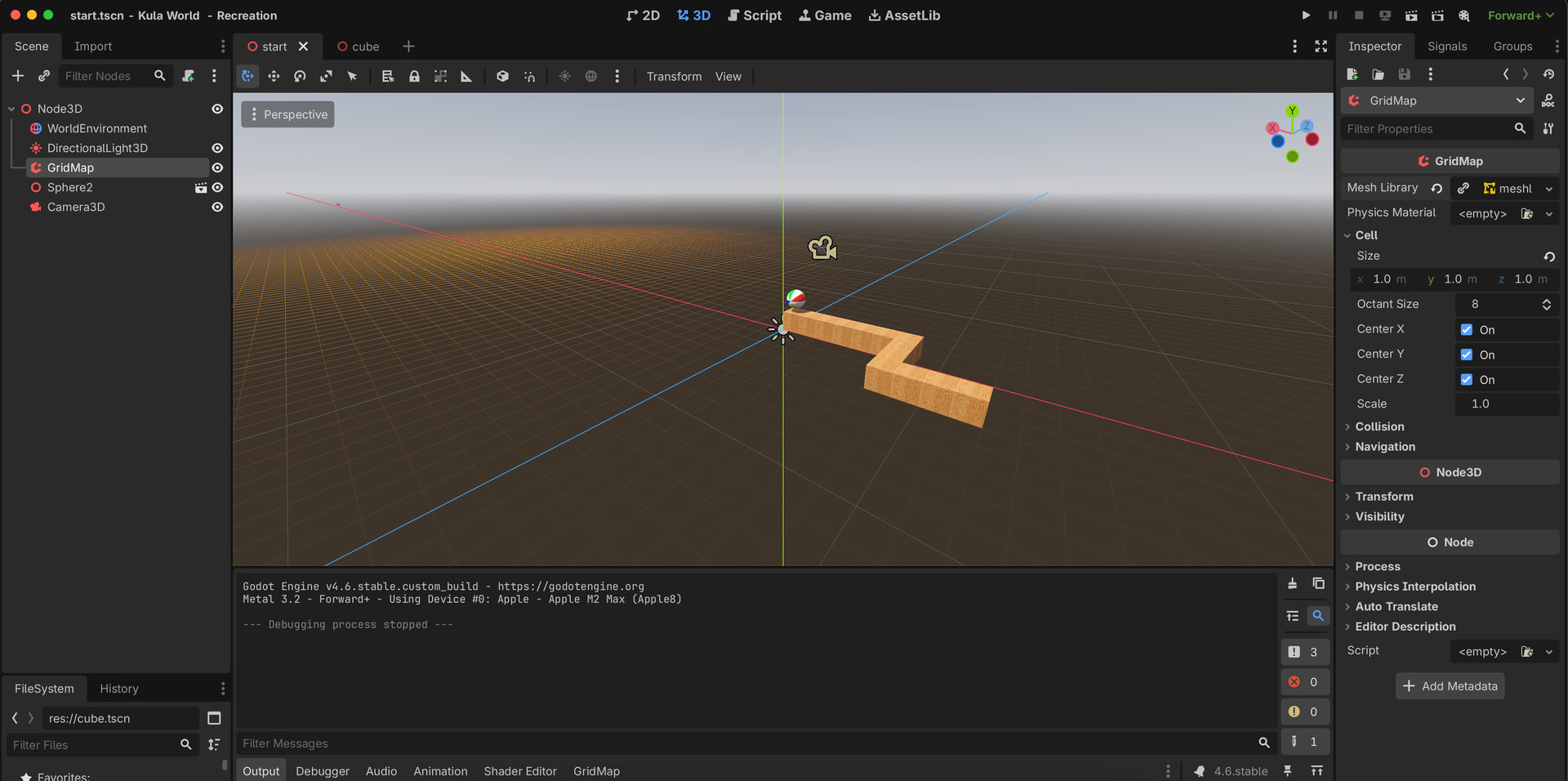The image size is (1568, 781).
Task: Toggle the sun preview icon in viewport toolbar
Action: [564, 76]
